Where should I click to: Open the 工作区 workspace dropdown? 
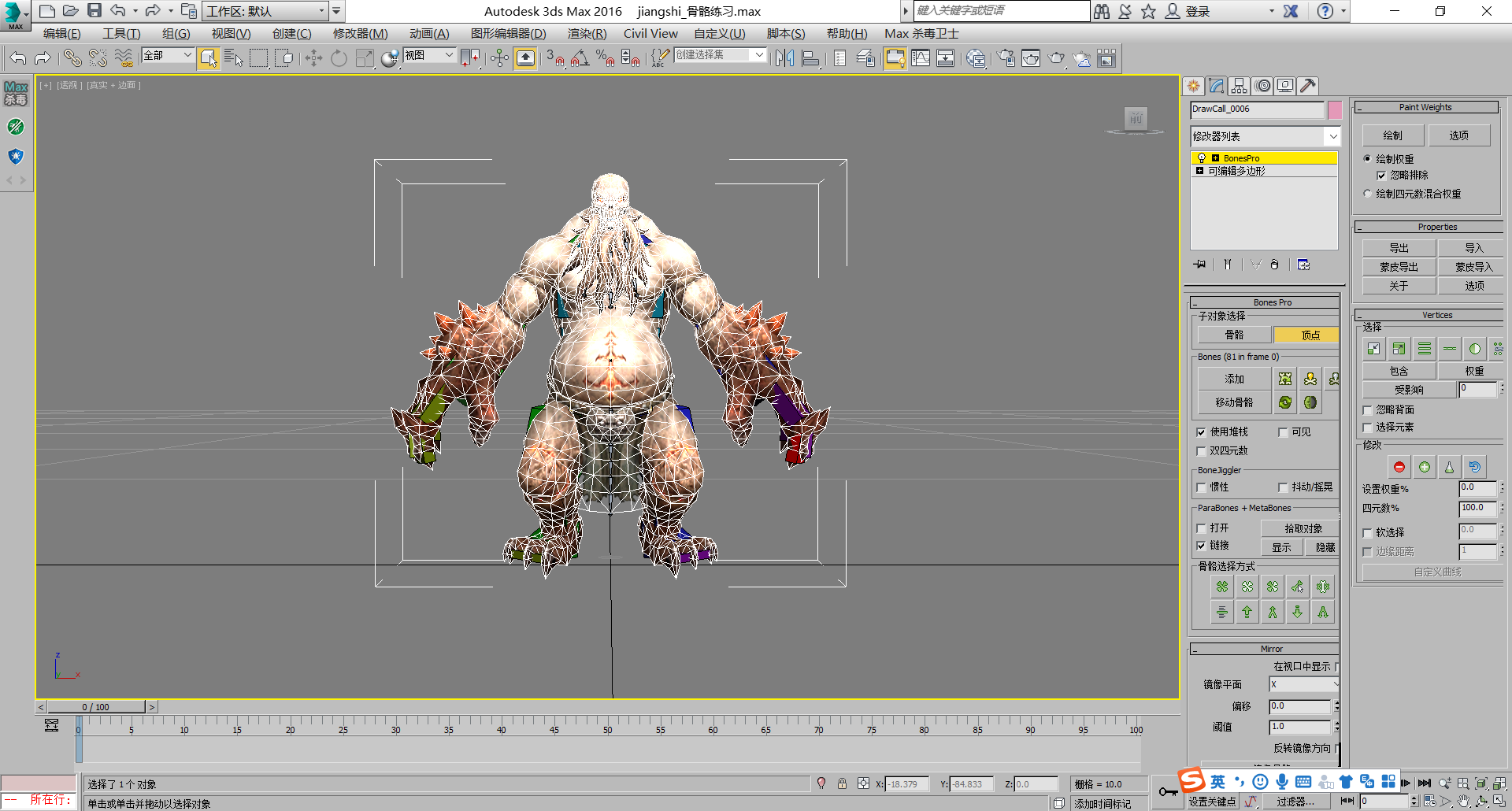point(265,11)
